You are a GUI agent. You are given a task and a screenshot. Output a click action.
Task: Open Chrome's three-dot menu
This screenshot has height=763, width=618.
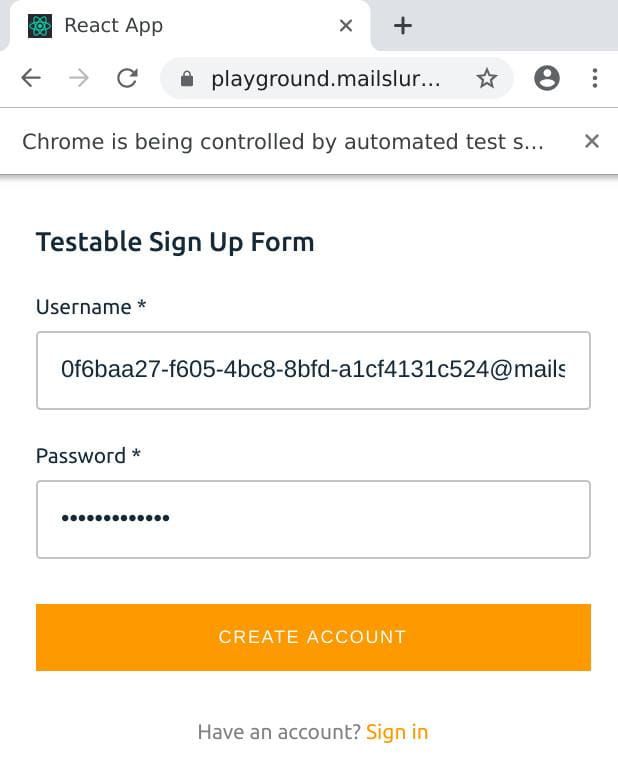pyautogui.click(x=595, y=79)
